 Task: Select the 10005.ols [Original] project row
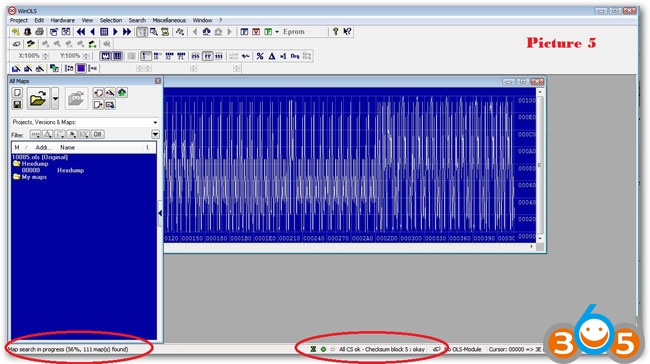tap(40, 157)
